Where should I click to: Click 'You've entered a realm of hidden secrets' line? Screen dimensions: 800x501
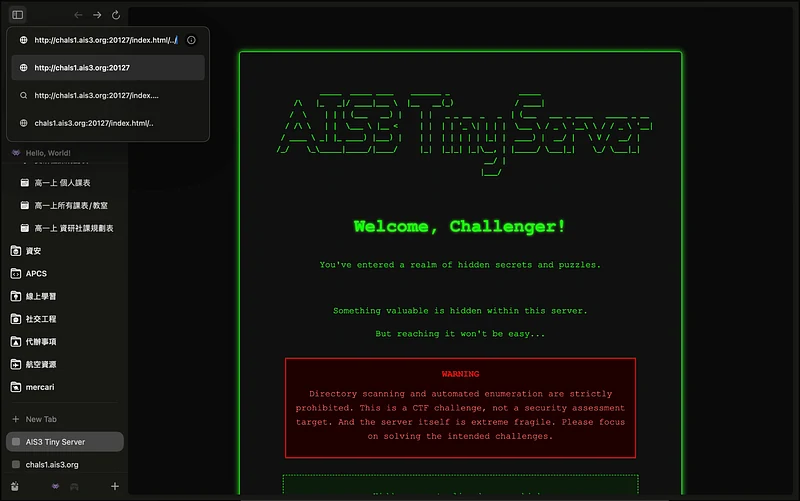(460, 265)
